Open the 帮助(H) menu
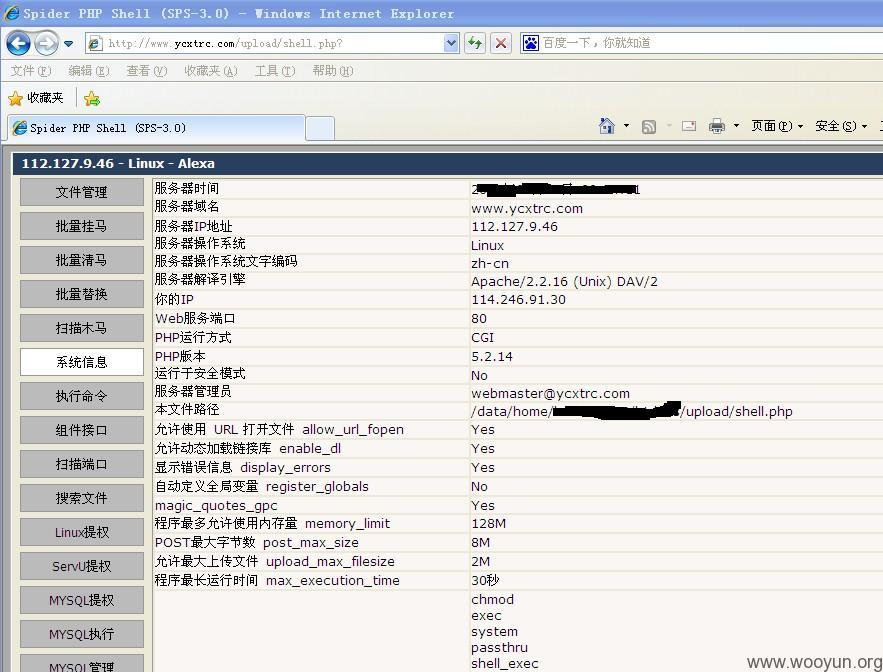The width and height of the screenshot is (883, 672). click(333, 71)
